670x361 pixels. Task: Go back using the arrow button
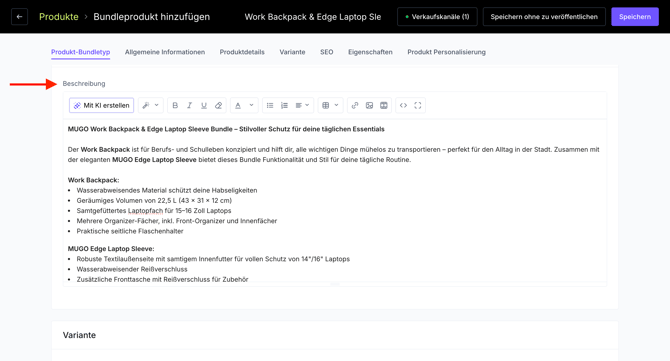coord(19,17)
